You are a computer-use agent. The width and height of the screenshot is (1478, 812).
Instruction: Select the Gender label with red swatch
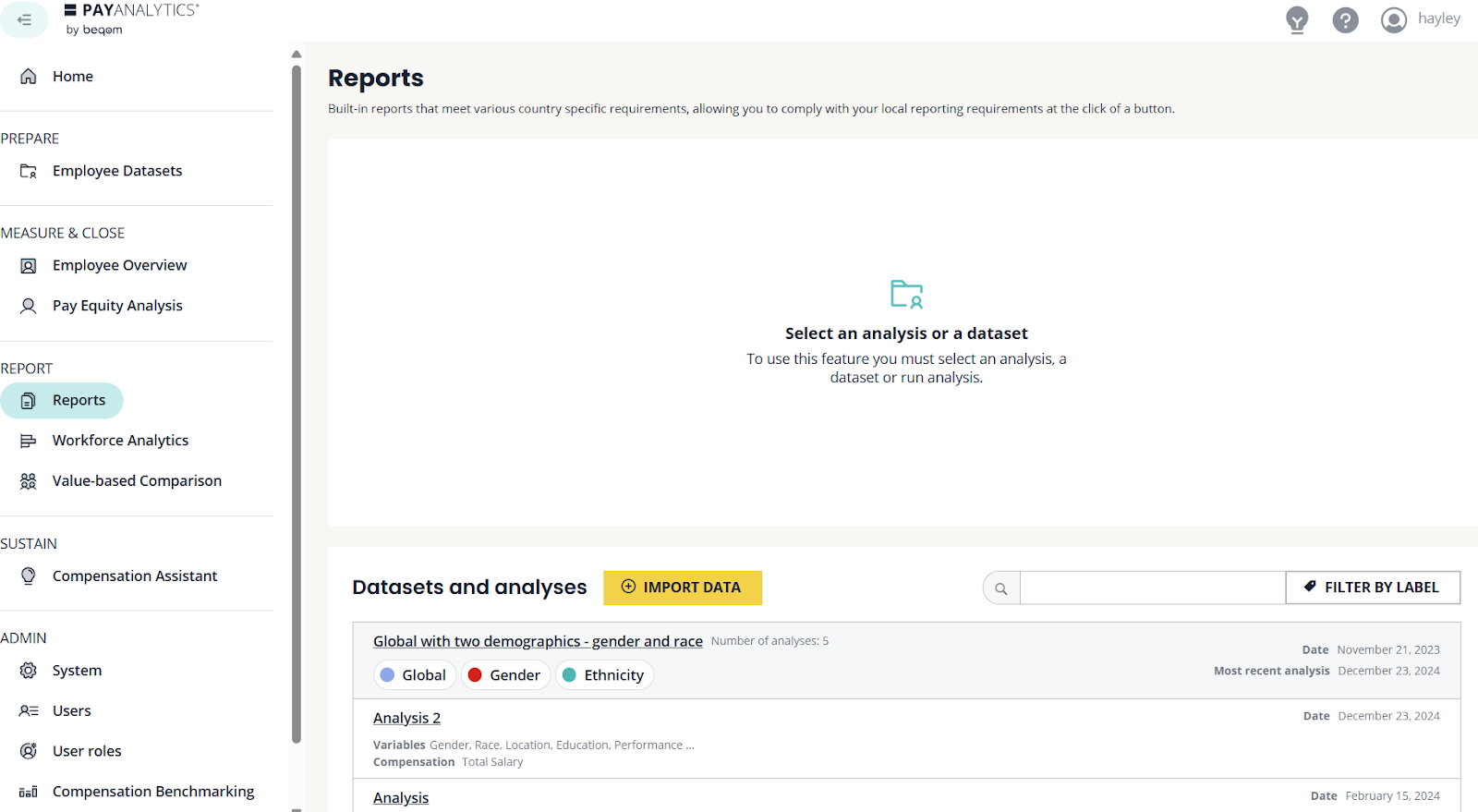click(504, 675)
